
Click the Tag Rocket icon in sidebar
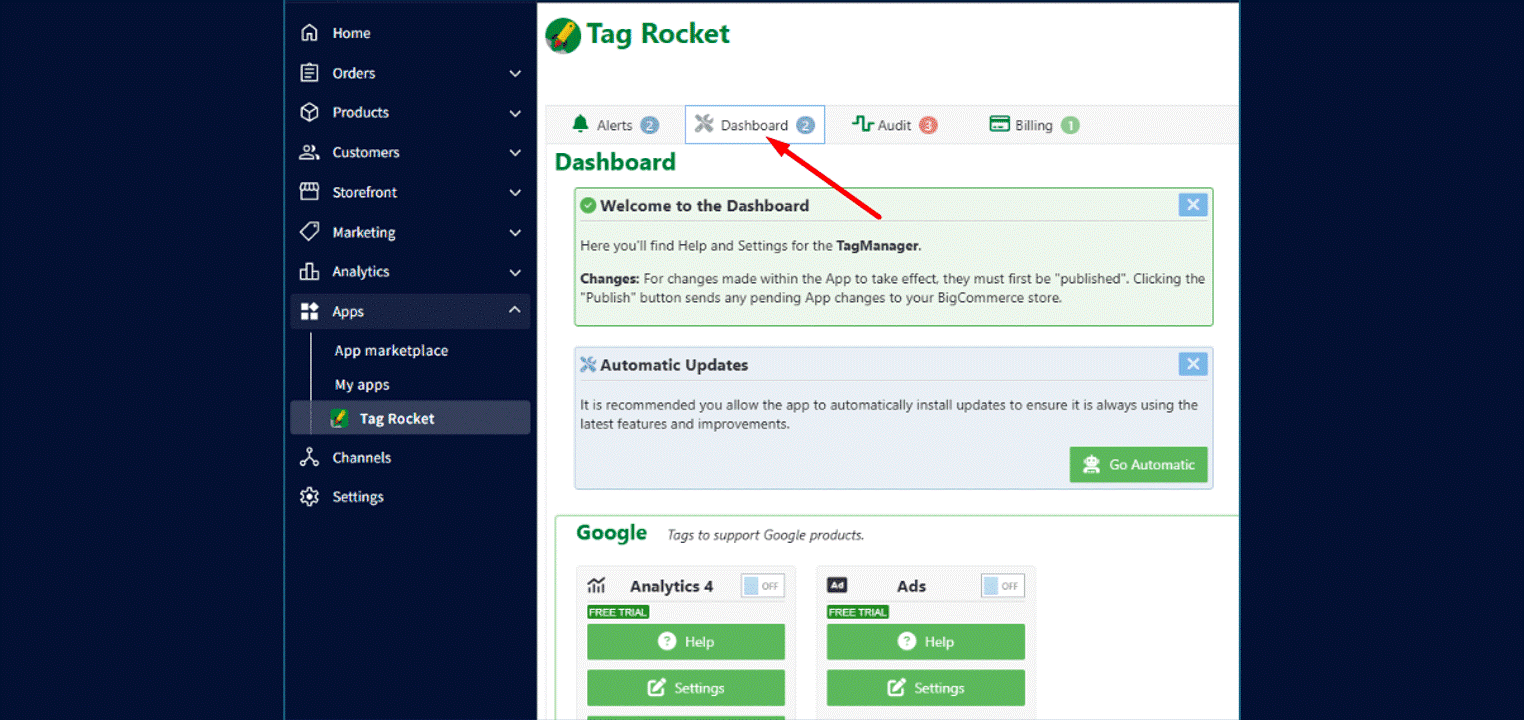tap(339, 418)
